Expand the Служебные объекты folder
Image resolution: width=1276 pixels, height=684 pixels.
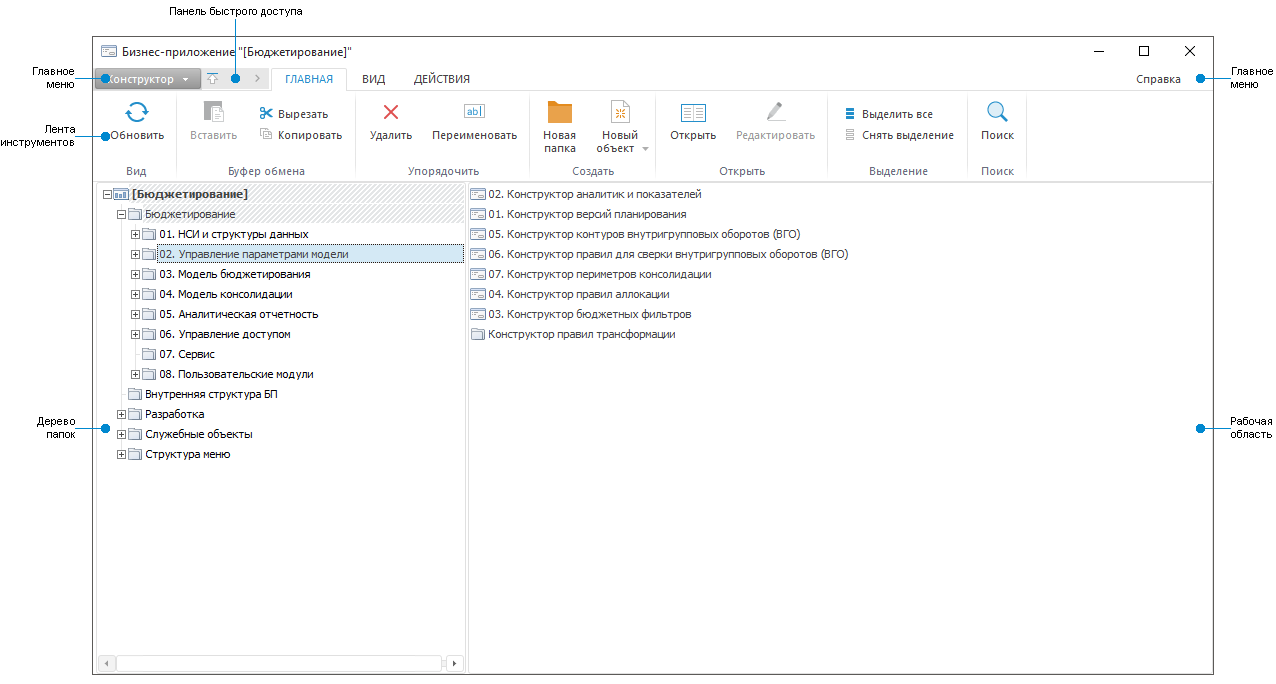click(121, 434)
